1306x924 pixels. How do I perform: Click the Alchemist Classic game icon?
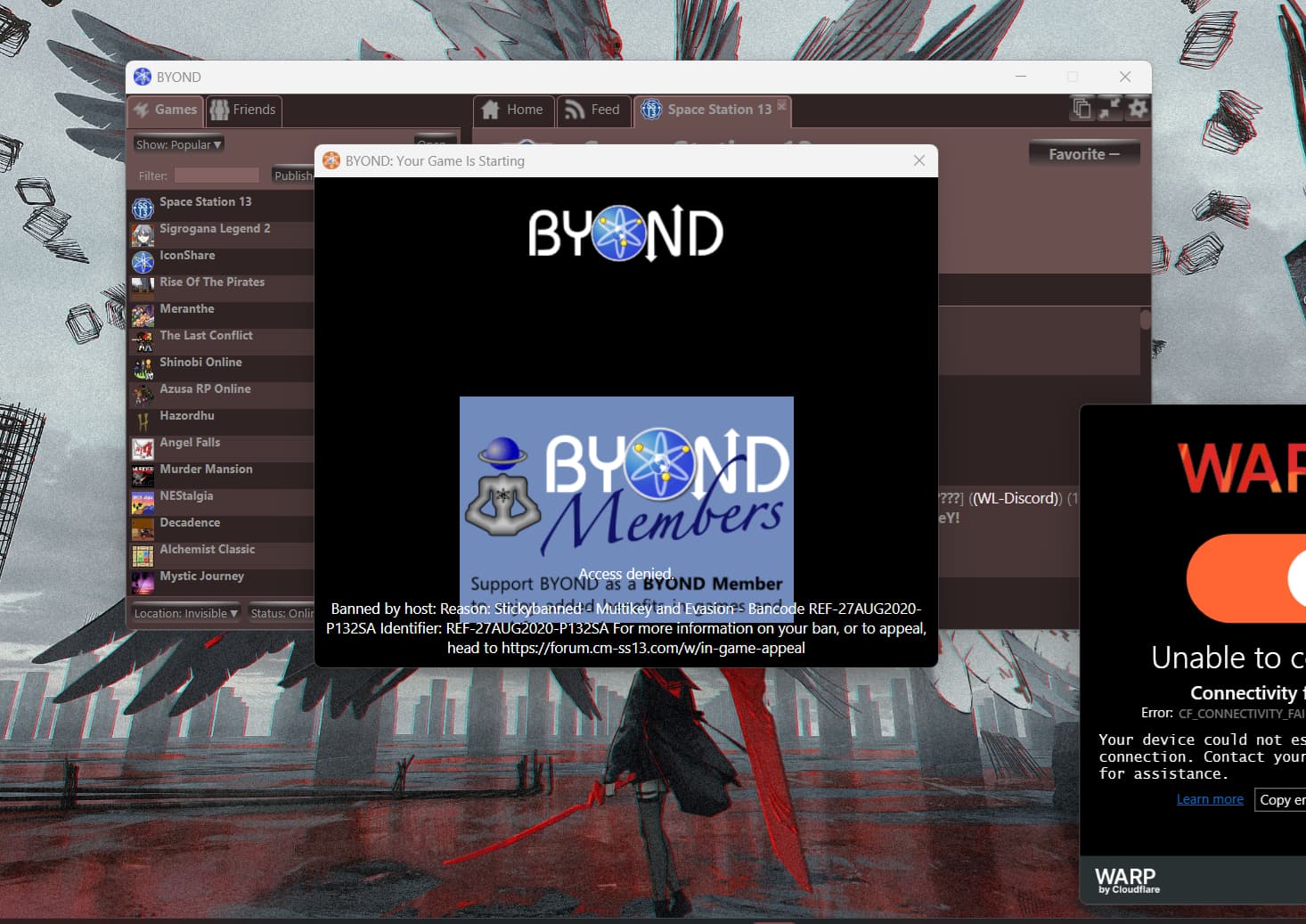tap(143, 556)
